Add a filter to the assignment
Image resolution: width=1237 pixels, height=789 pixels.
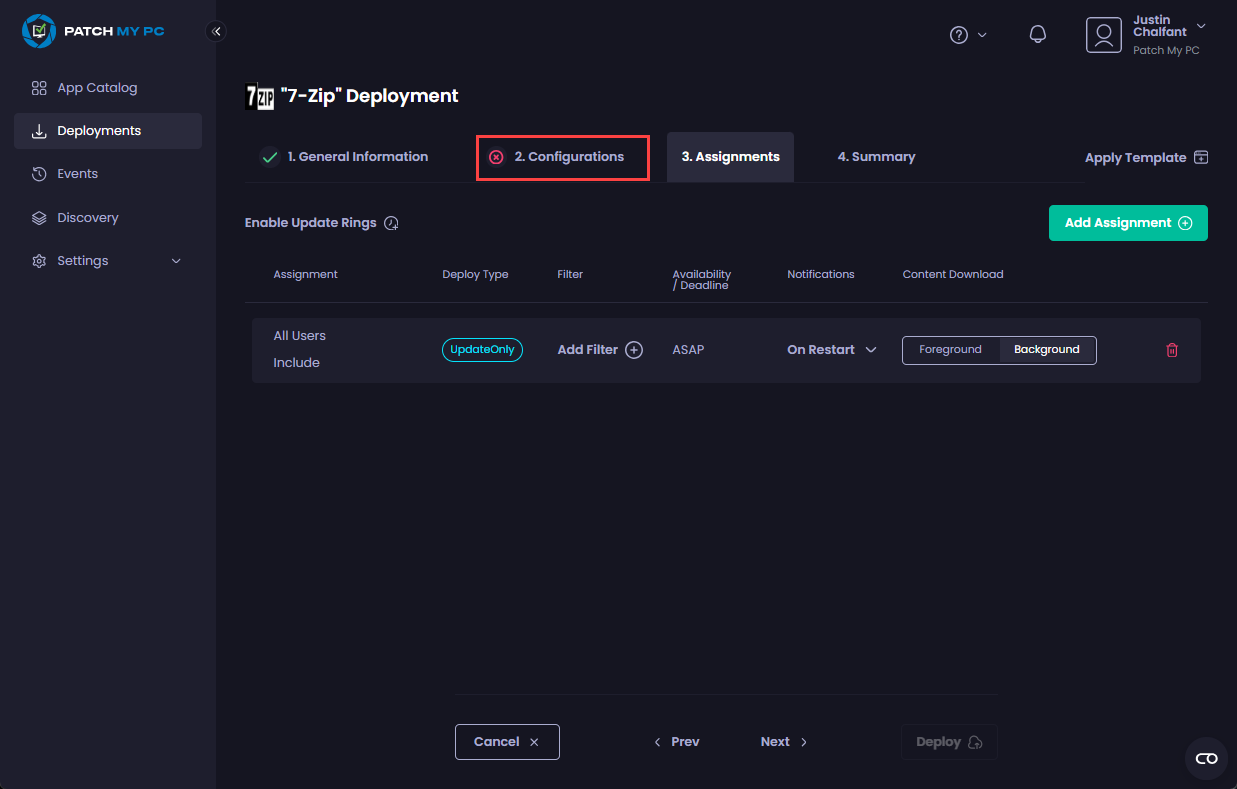click(599, 349)
